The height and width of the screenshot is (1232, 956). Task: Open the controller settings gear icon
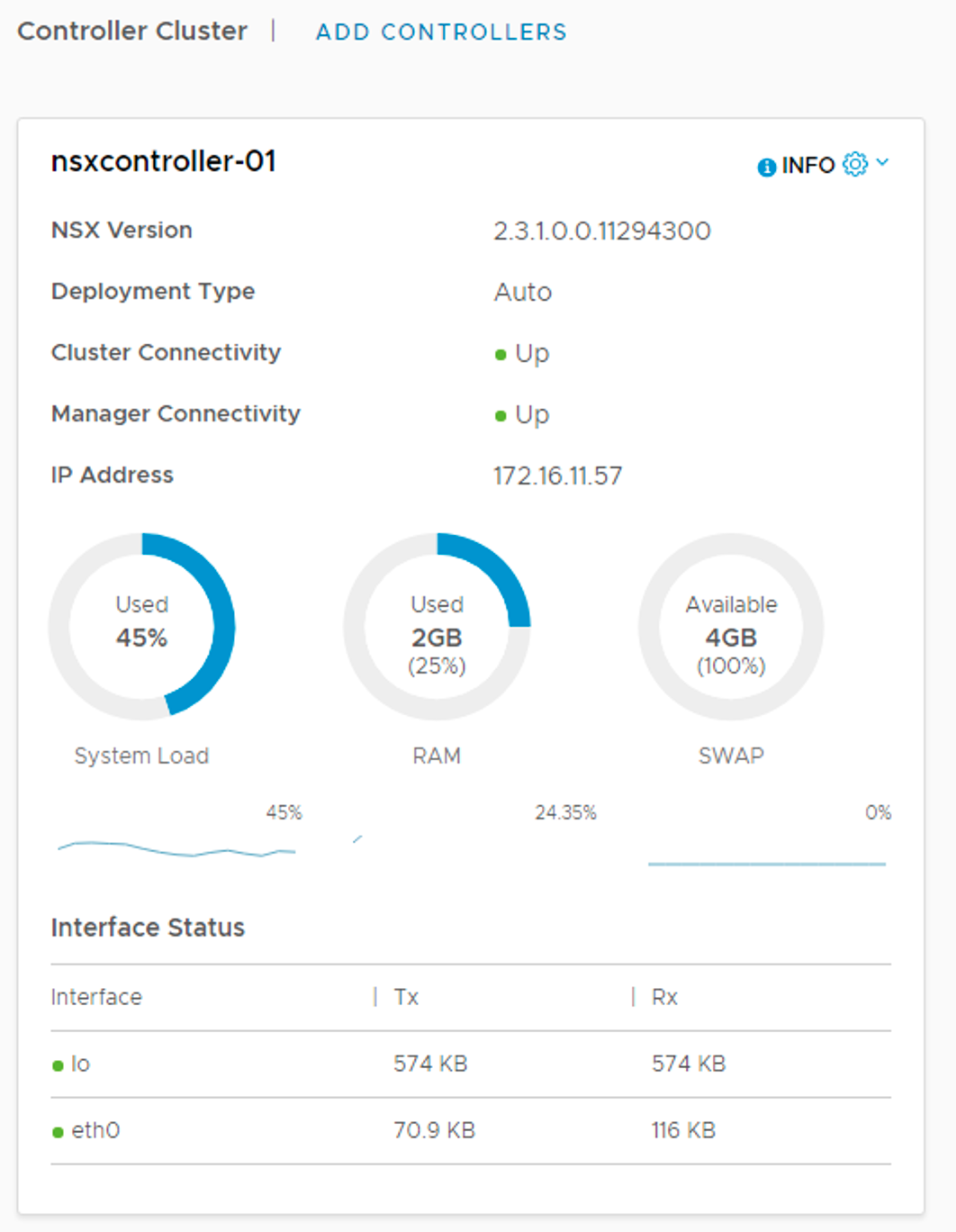click(855, 164)
